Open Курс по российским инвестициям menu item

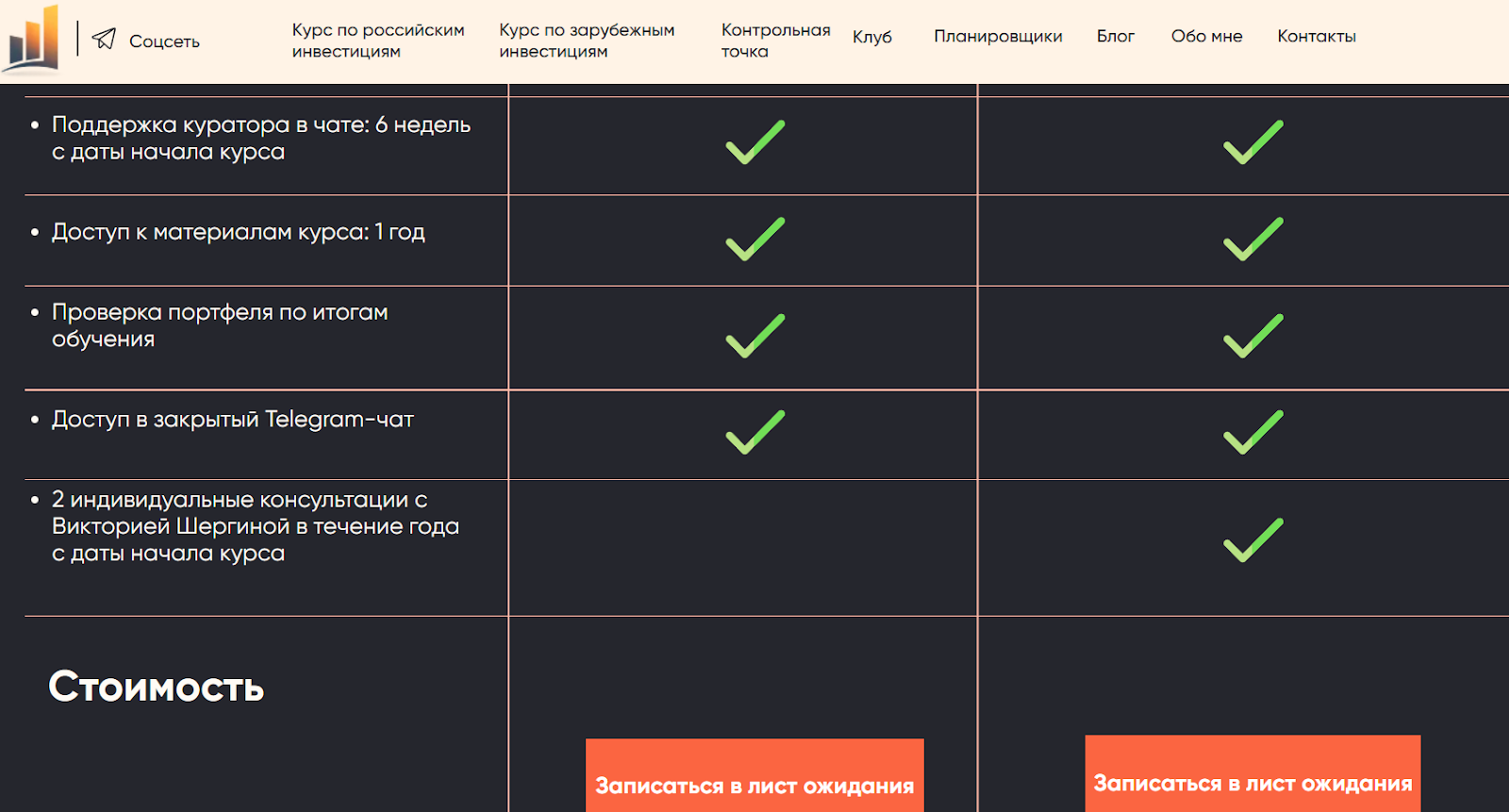tap(377, 41)
